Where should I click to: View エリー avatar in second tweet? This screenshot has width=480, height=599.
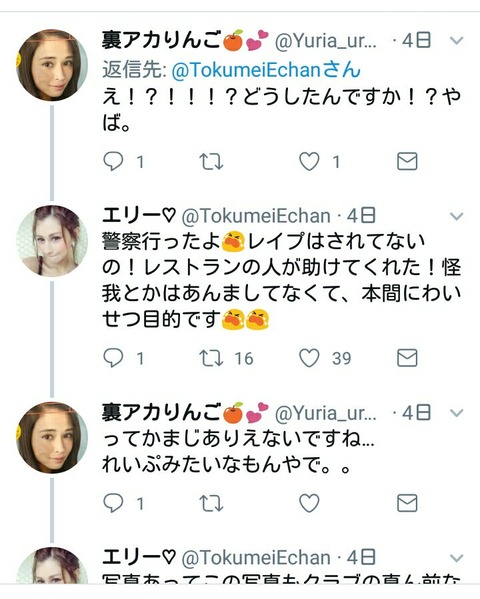pyautogui.click(x=52, y=241)
